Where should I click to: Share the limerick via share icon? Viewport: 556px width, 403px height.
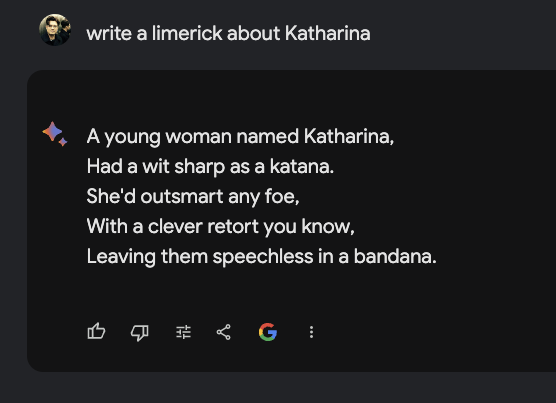click(224, 332)
